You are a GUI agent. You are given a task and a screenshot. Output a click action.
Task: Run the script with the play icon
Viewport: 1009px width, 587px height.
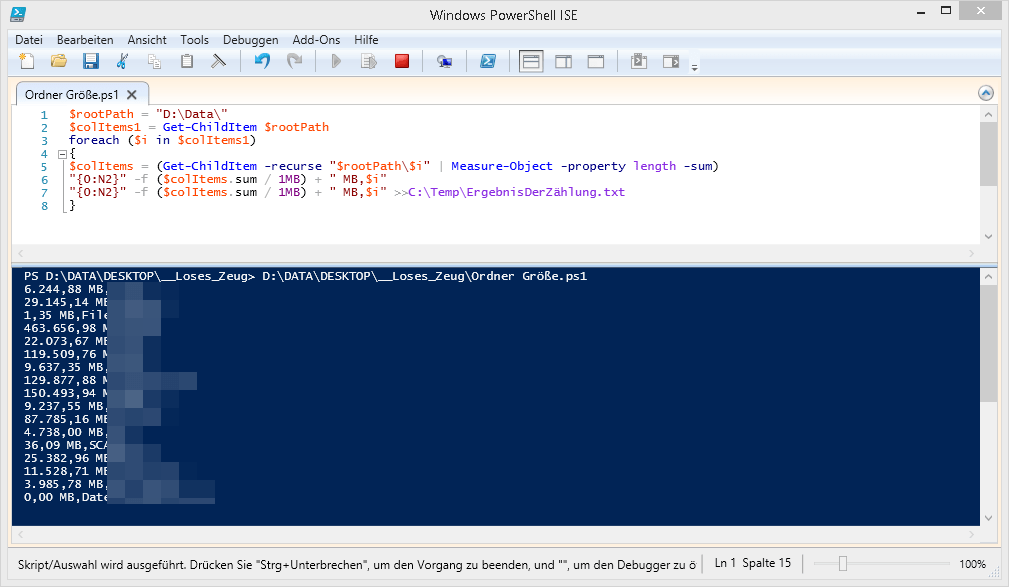coord(338,61)
